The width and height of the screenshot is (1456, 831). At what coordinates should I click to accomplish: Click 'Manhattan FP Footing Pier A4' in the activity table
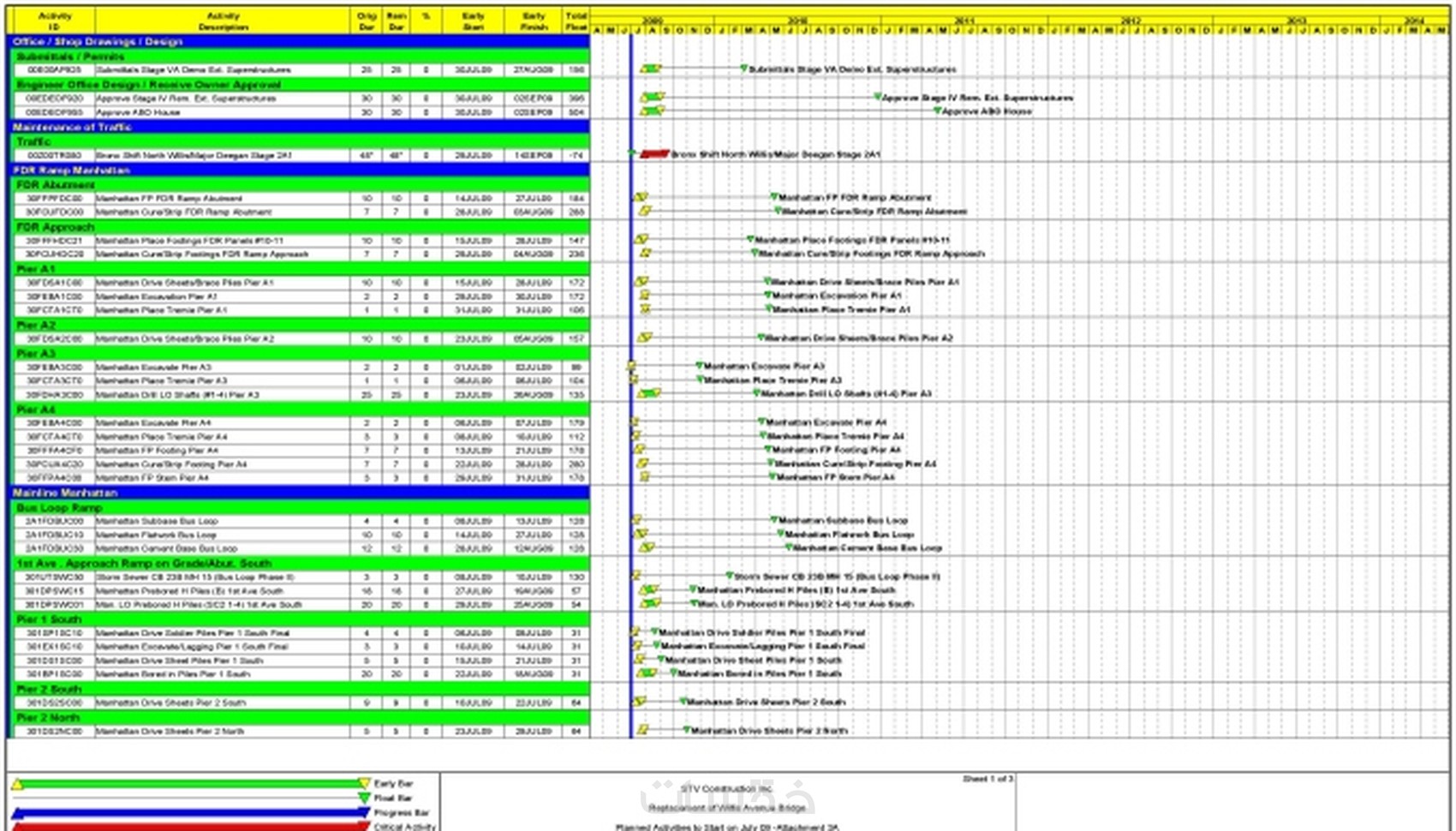[x=157, y=451]
